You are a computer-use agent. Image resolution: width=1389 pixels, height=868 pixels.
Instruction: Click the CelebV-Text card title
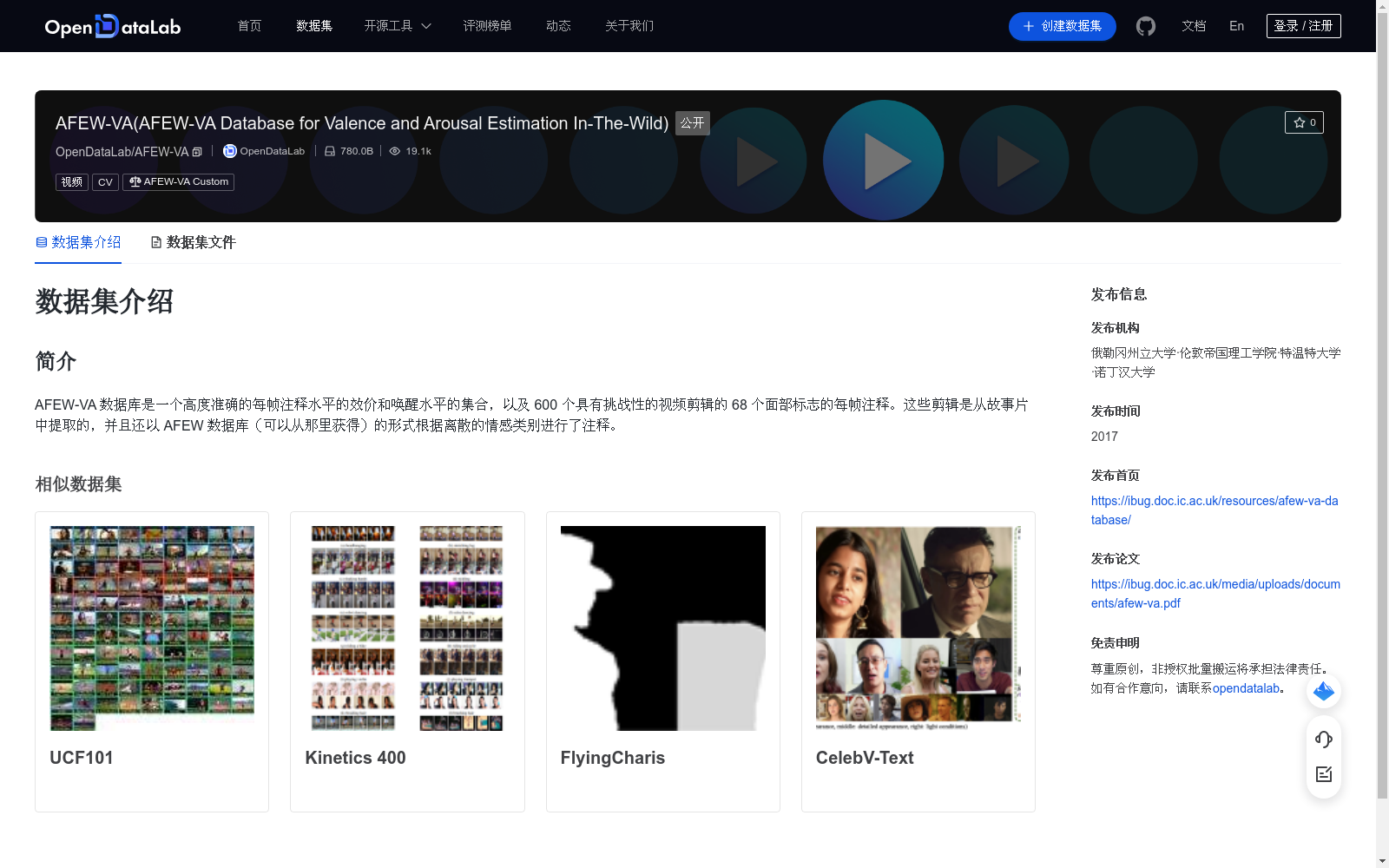(x=865, y=758)
